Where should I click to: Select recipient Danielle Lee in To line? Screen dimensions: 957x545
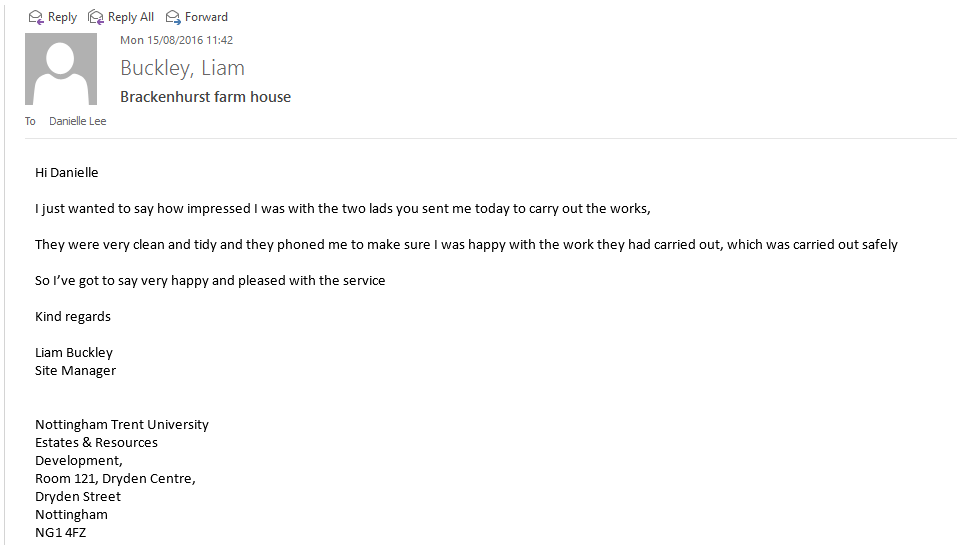[77, 121]
